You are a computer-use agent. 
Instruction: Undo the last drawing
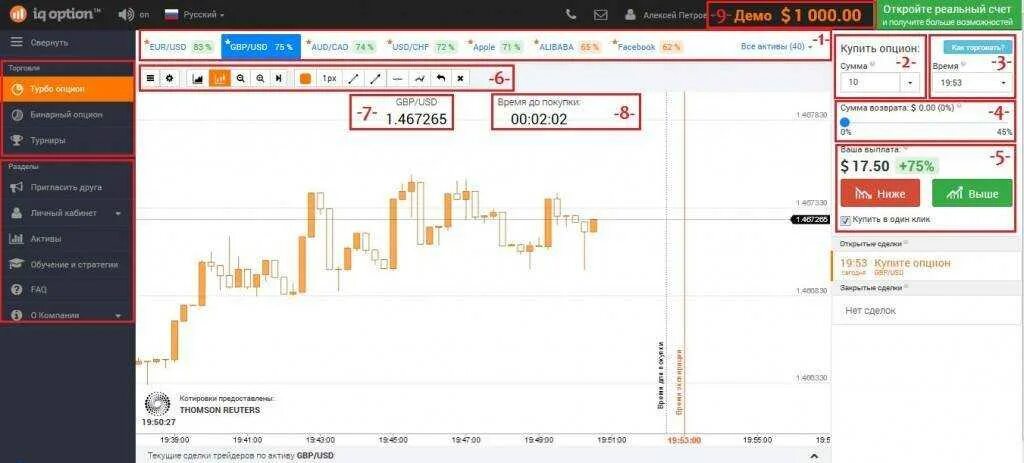click(x=441, y=78)
